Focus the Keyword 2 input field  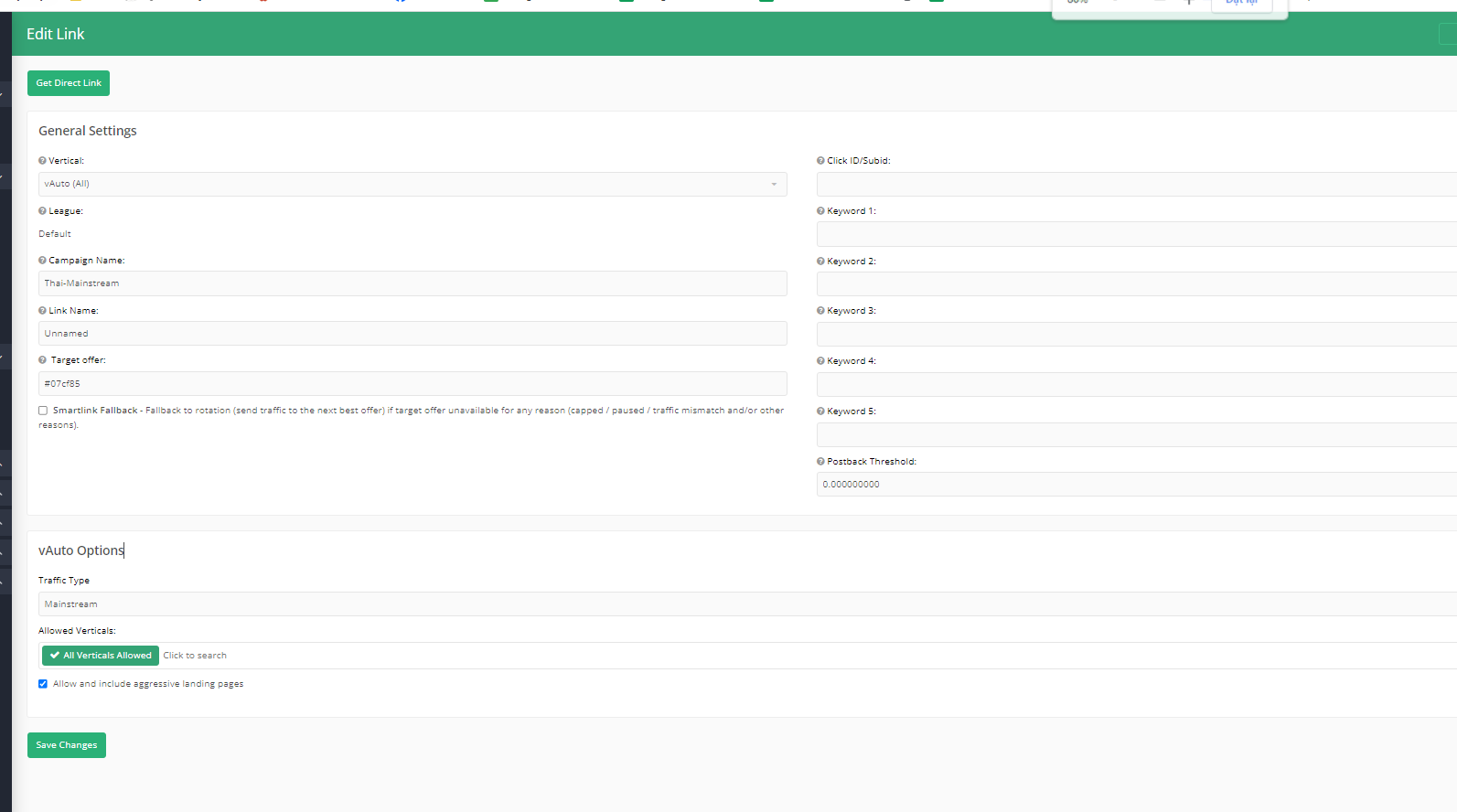coord(1137,284)
